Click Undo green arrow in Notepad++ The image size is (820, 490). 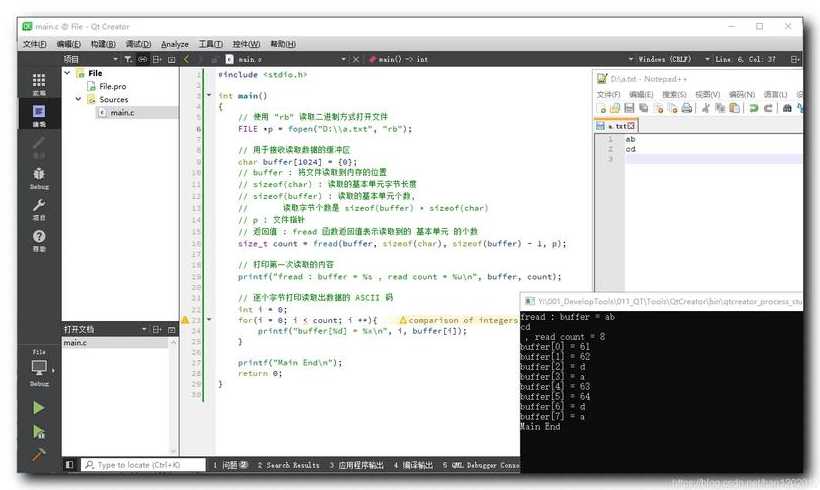click(754, 108)
